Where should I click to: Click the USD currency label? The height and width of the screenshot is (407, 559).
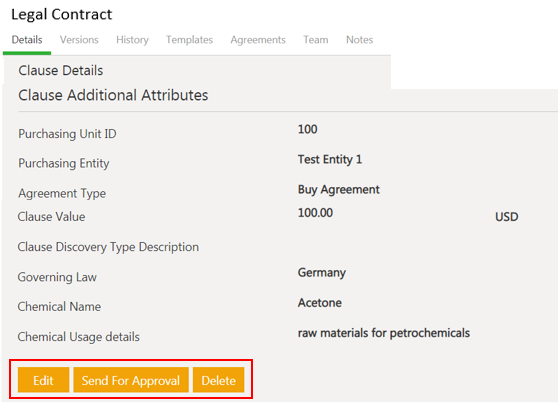[507, 217]
